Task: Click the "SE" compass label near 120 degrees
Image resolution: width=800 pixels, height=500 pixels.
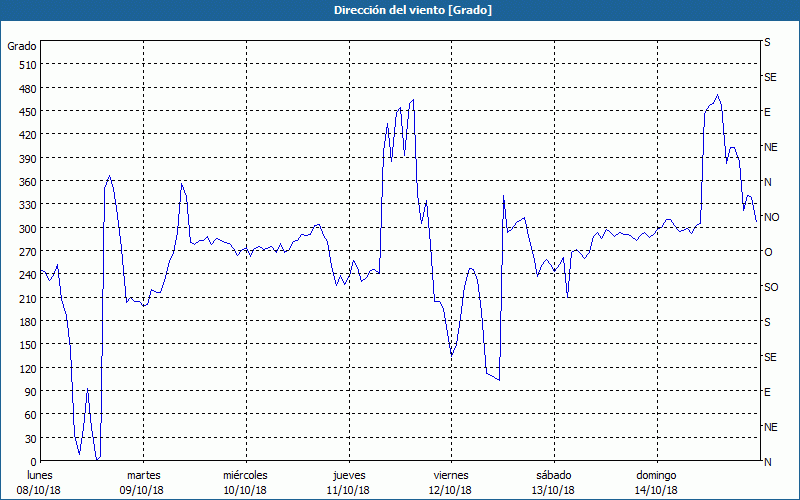Action: click(770, 357)
